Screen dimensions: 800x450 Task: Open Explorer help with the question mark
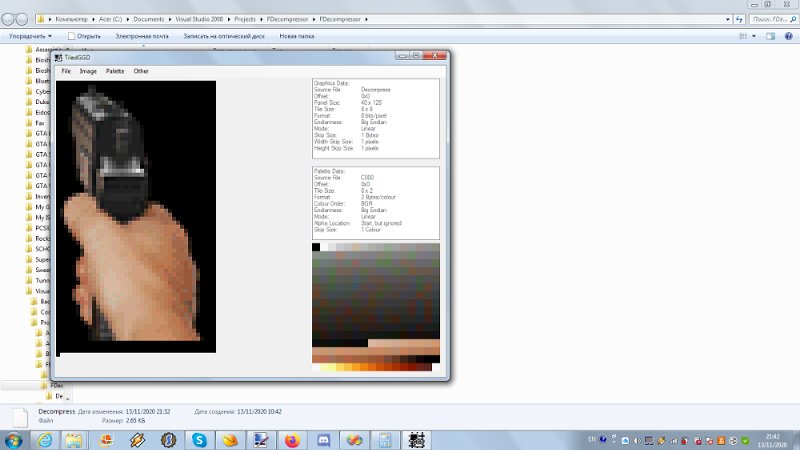coord(788,36)
